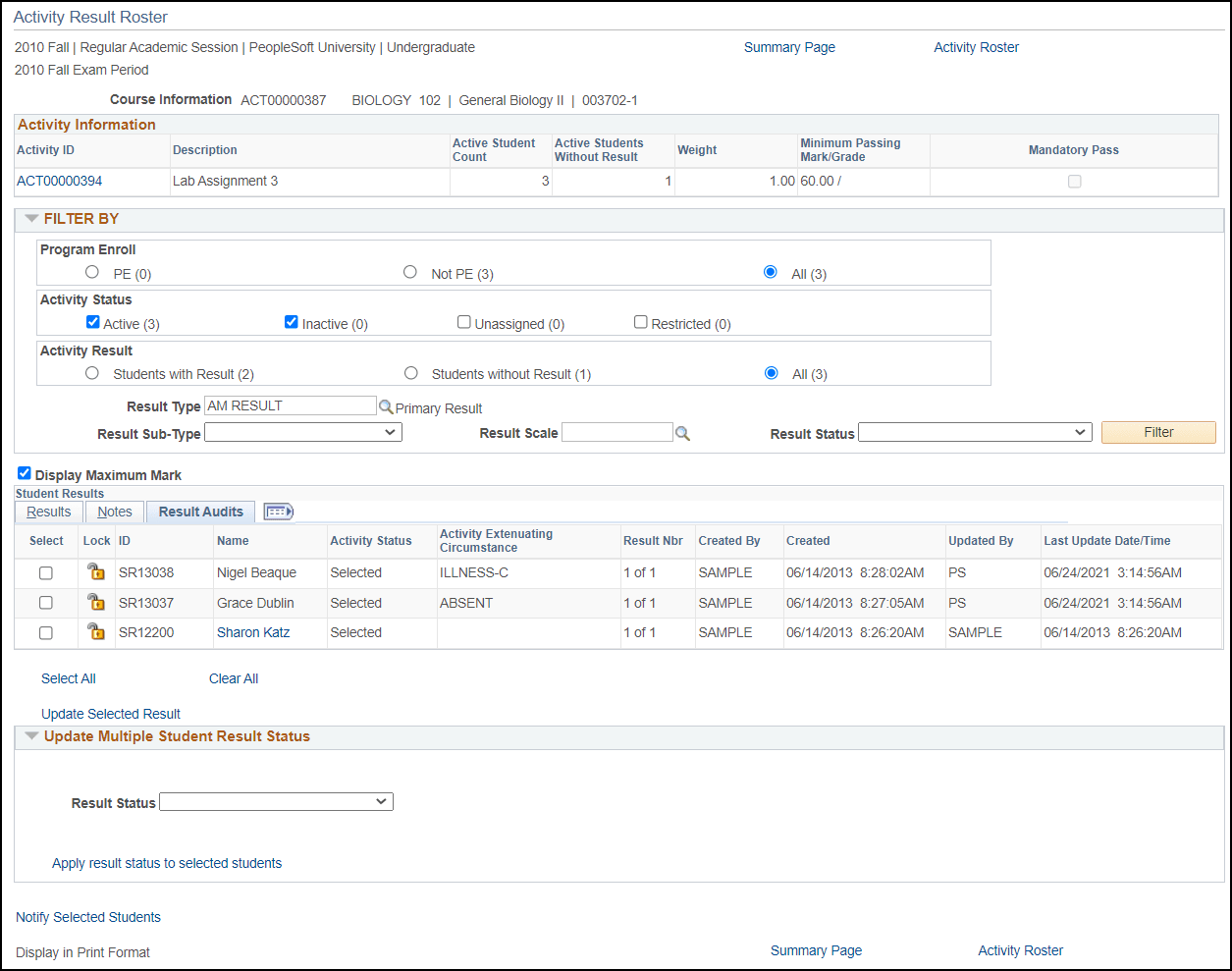This screenshot has width=1232, height=971.
Task: Click the Select All link
Action: click(69, 678)
